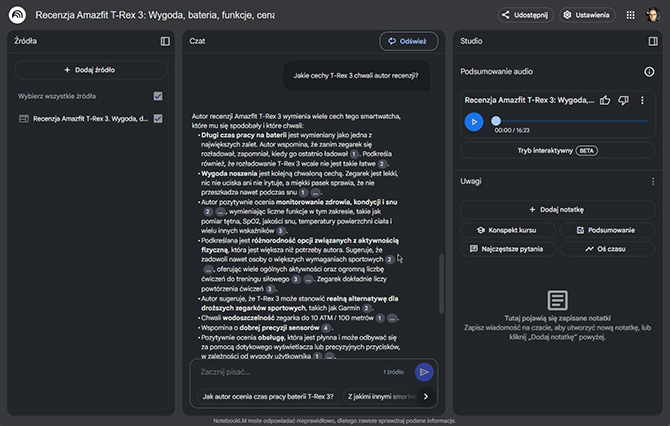The height and width of the screenshot is (426, 670).
Task: Generate Konspekt kursu
Action: [508, 230]
